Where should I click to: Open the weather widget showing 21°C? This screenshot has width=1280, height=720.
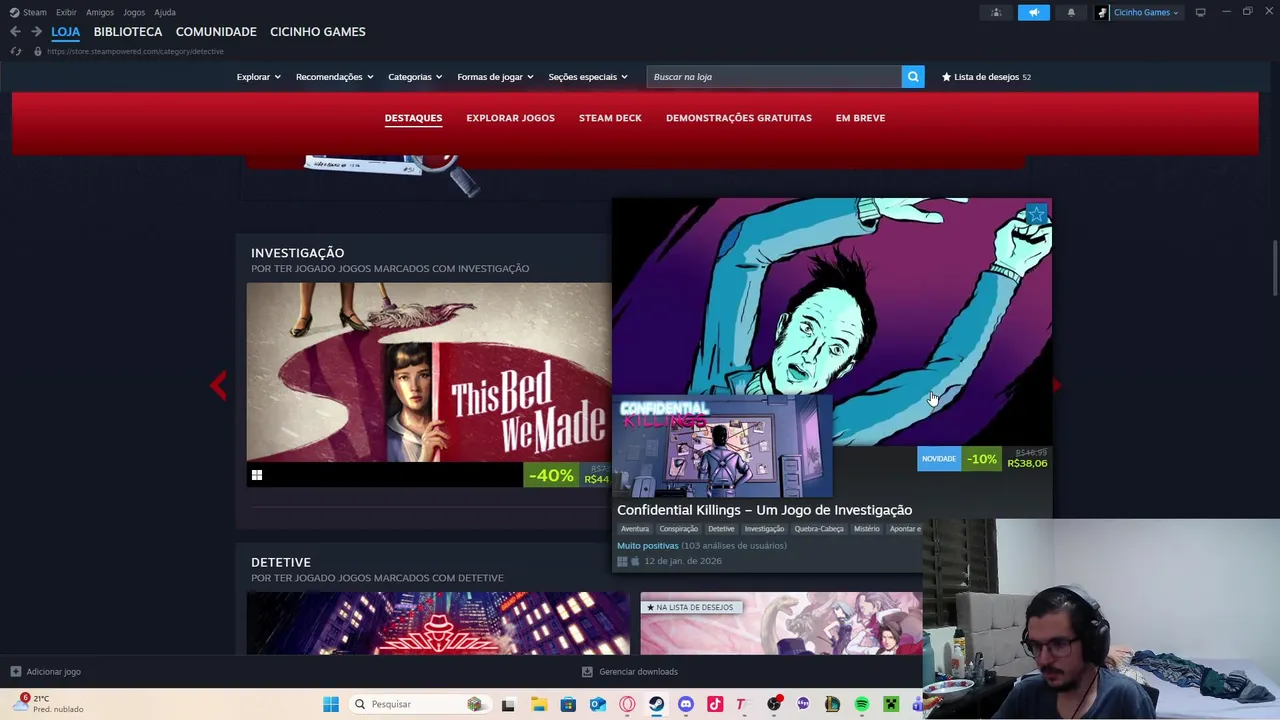coord(48,704)
